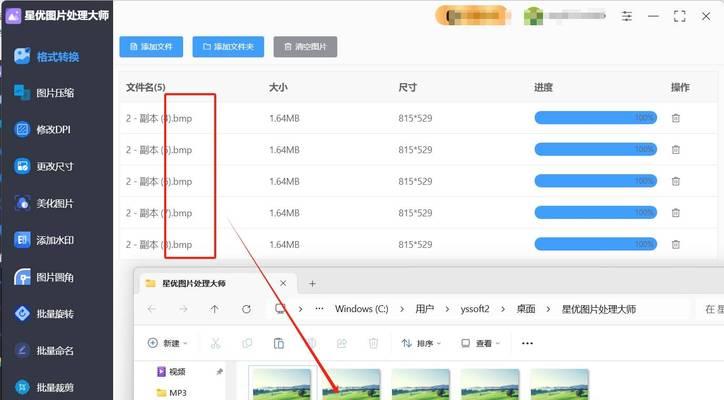
Task: Click the pin icon beside 视频
Action: (219, 371)
